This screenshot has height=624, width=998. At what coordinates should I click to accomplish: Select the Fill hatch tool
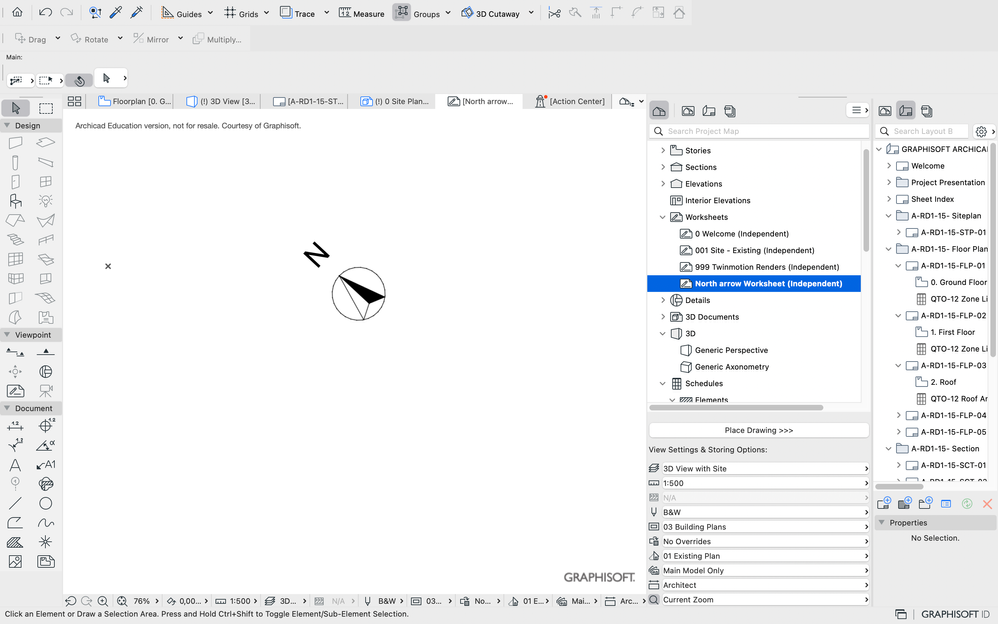15,542
